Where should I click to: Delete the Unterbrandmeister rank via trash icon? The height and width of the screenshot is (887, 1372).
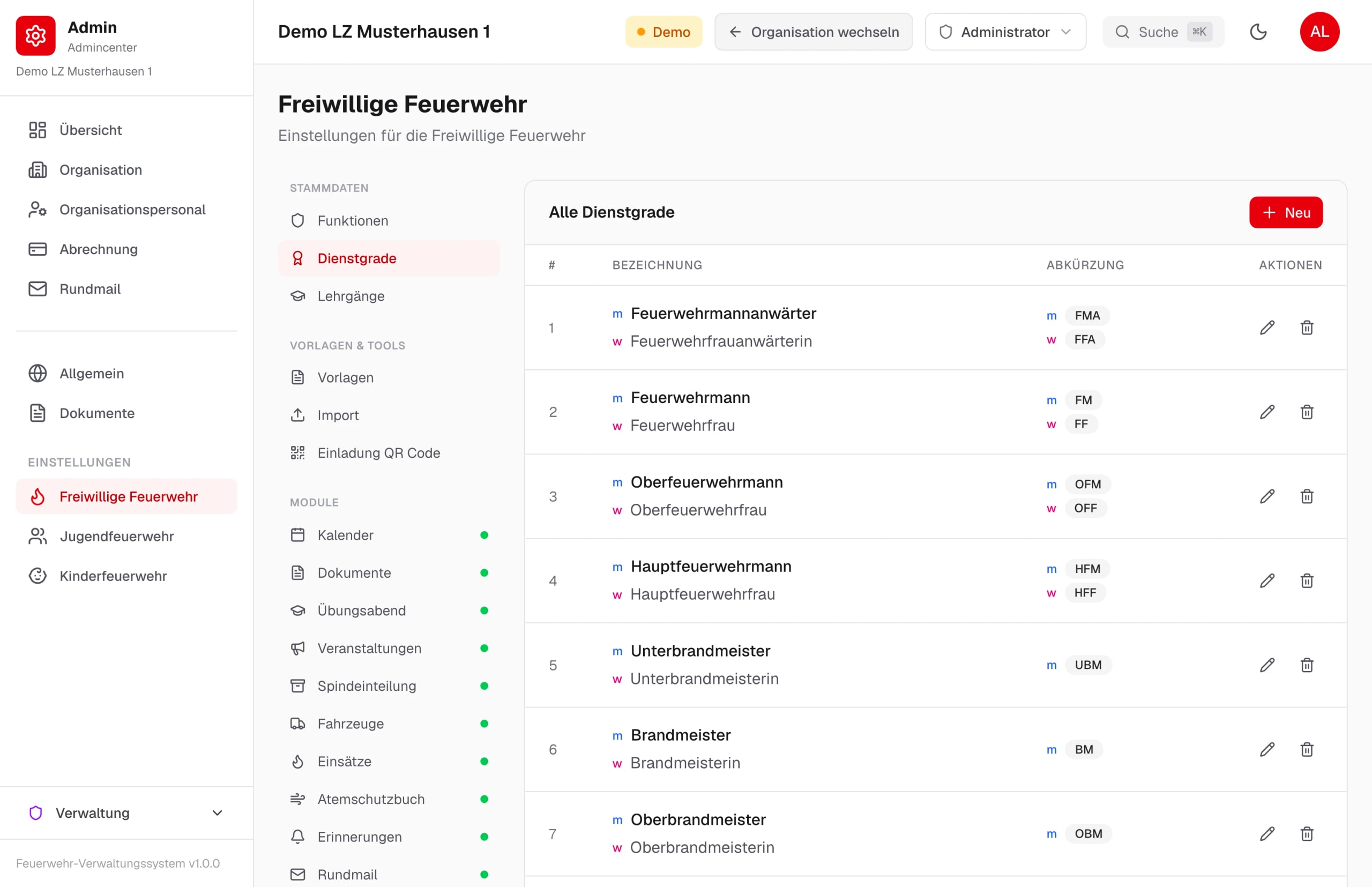coord(1306,665)
